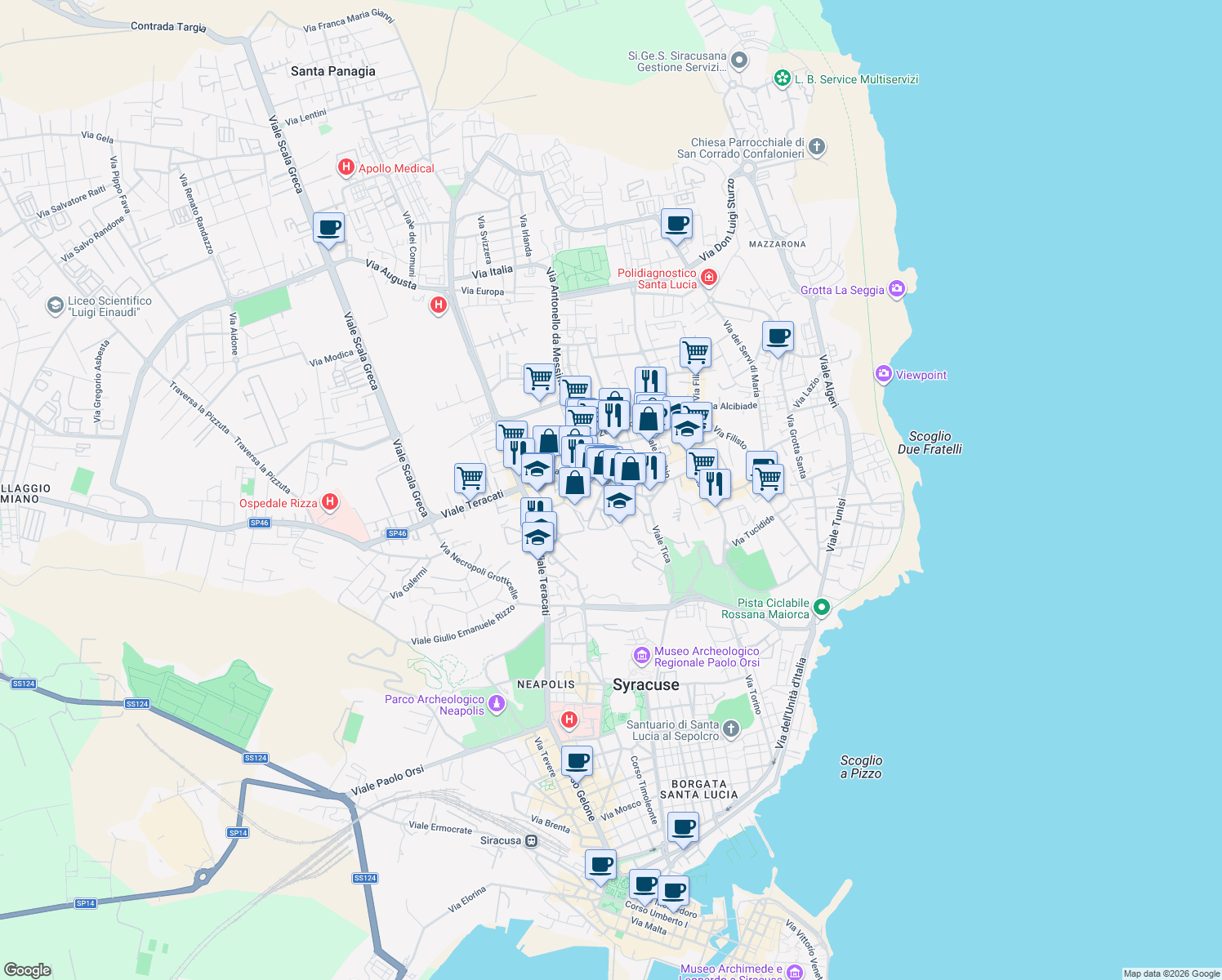Click the Santuario di Santa Lucia church marker
The height and width of the screenshot is (980, 1222).
click(729, 728)
